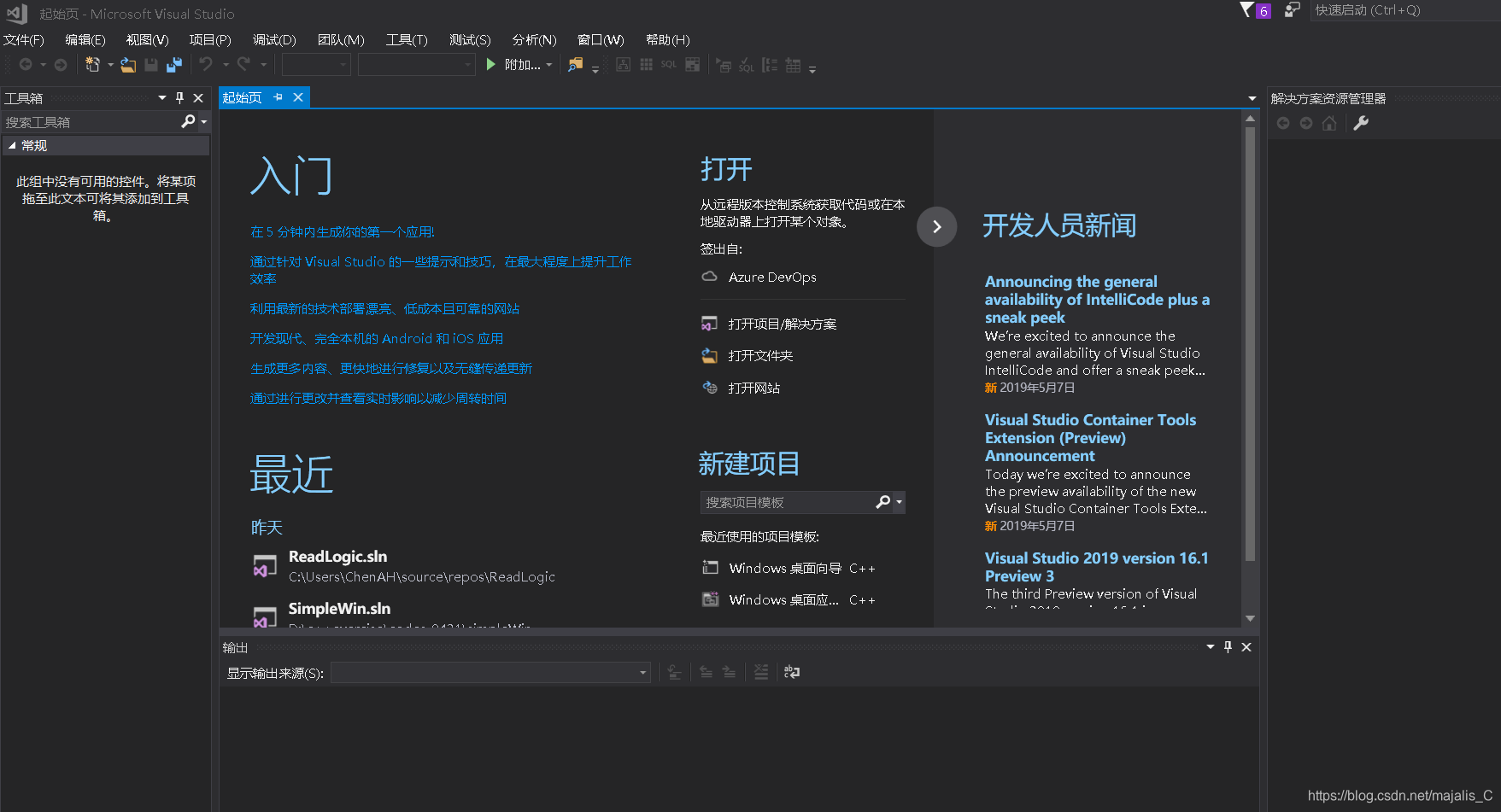This screenshot has width=1501, height=812.
Task: Expand the developer news arrow button
Action: [x=936, y=227]
